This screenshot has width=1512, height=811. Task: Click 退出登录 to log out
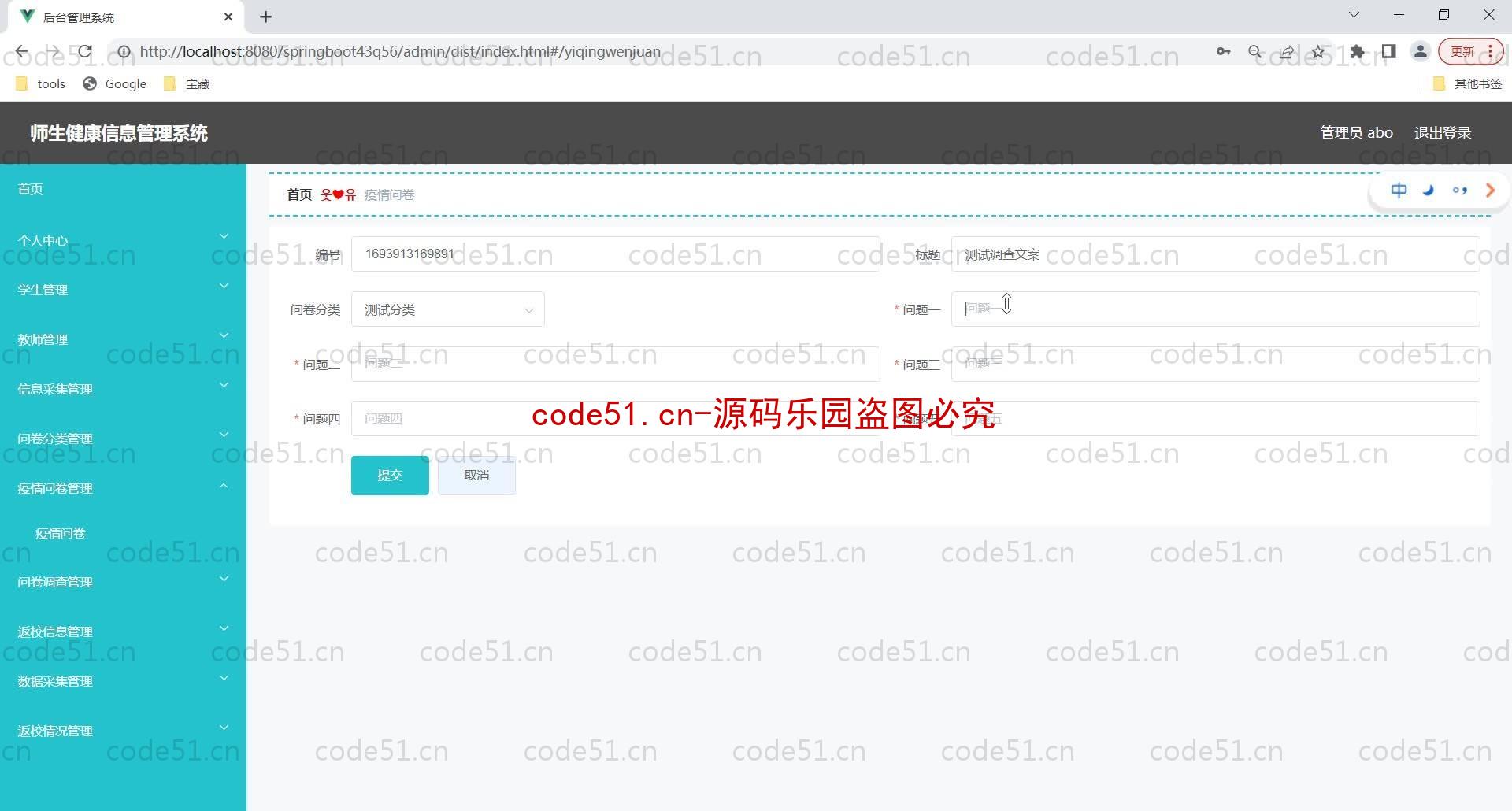coord(1443,133)
